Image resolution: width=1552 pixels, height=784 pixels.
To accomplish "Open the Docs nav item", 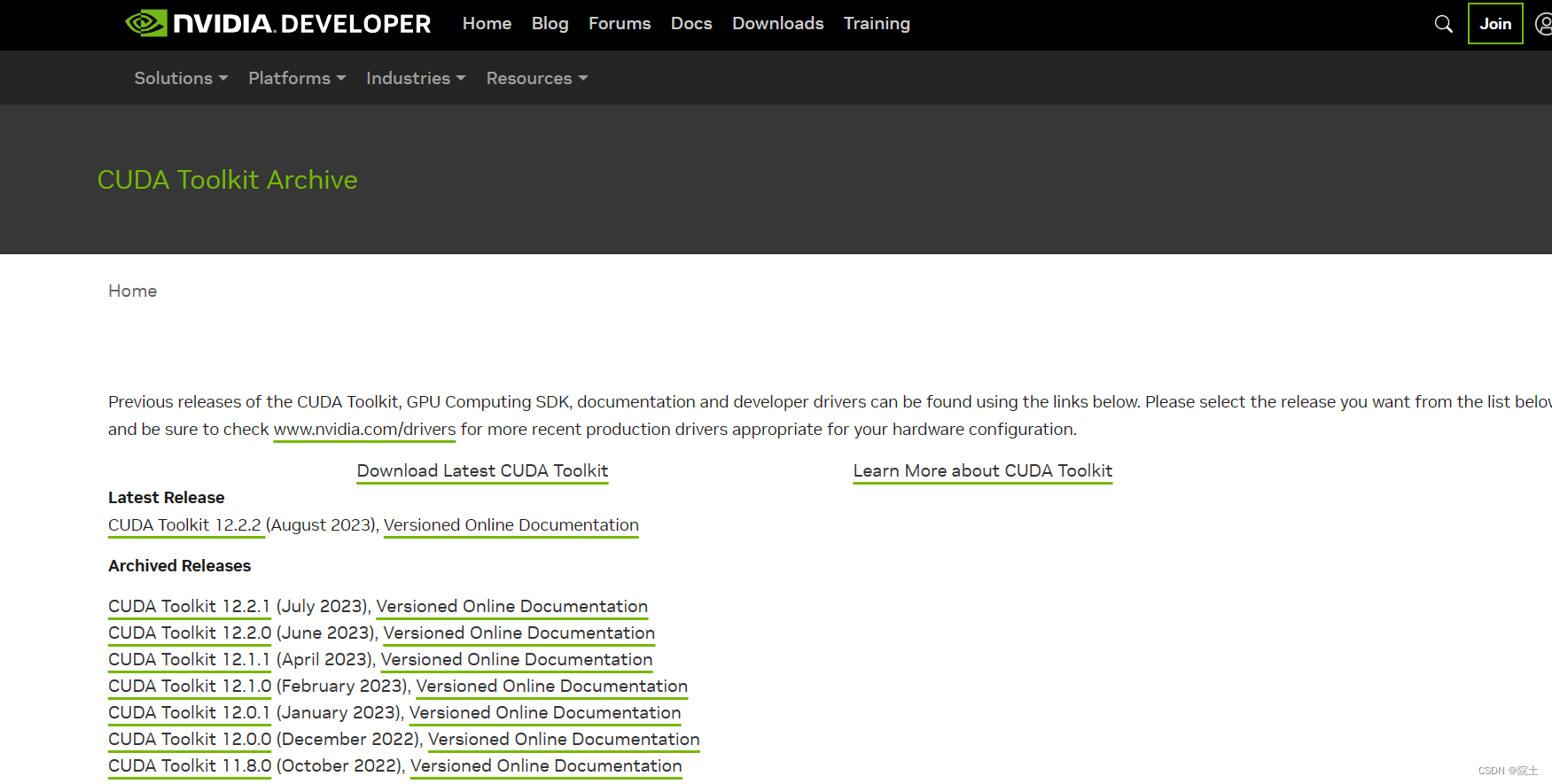I will coord(691,24).
